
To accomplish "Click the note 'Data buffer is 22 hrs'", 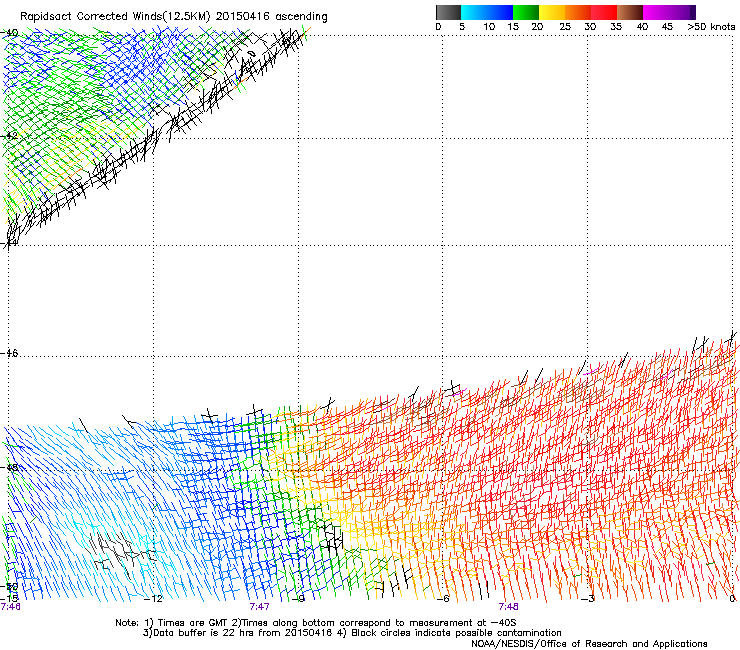I will pos(204,633).
